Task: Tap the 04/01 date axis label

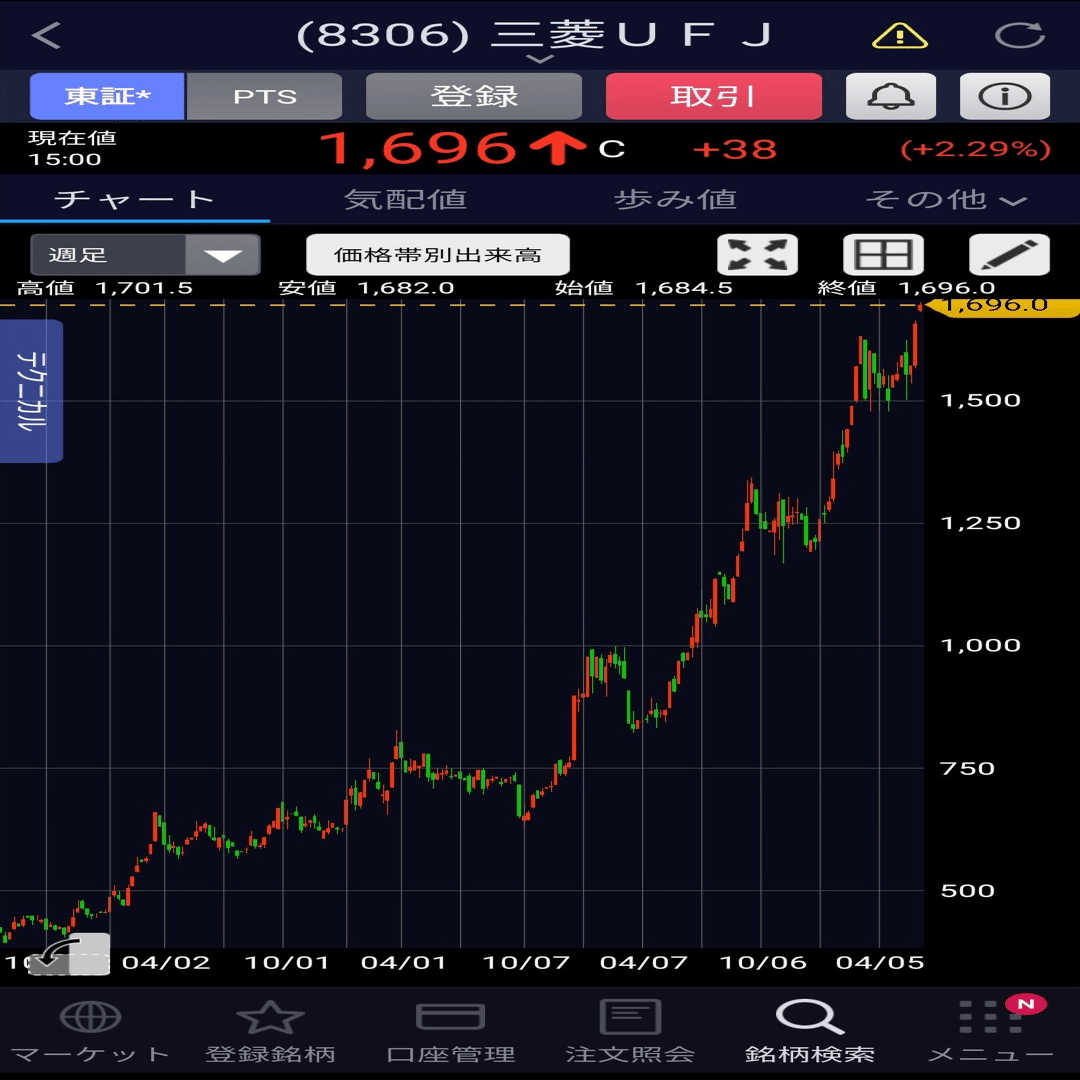Action: point(404,962)
